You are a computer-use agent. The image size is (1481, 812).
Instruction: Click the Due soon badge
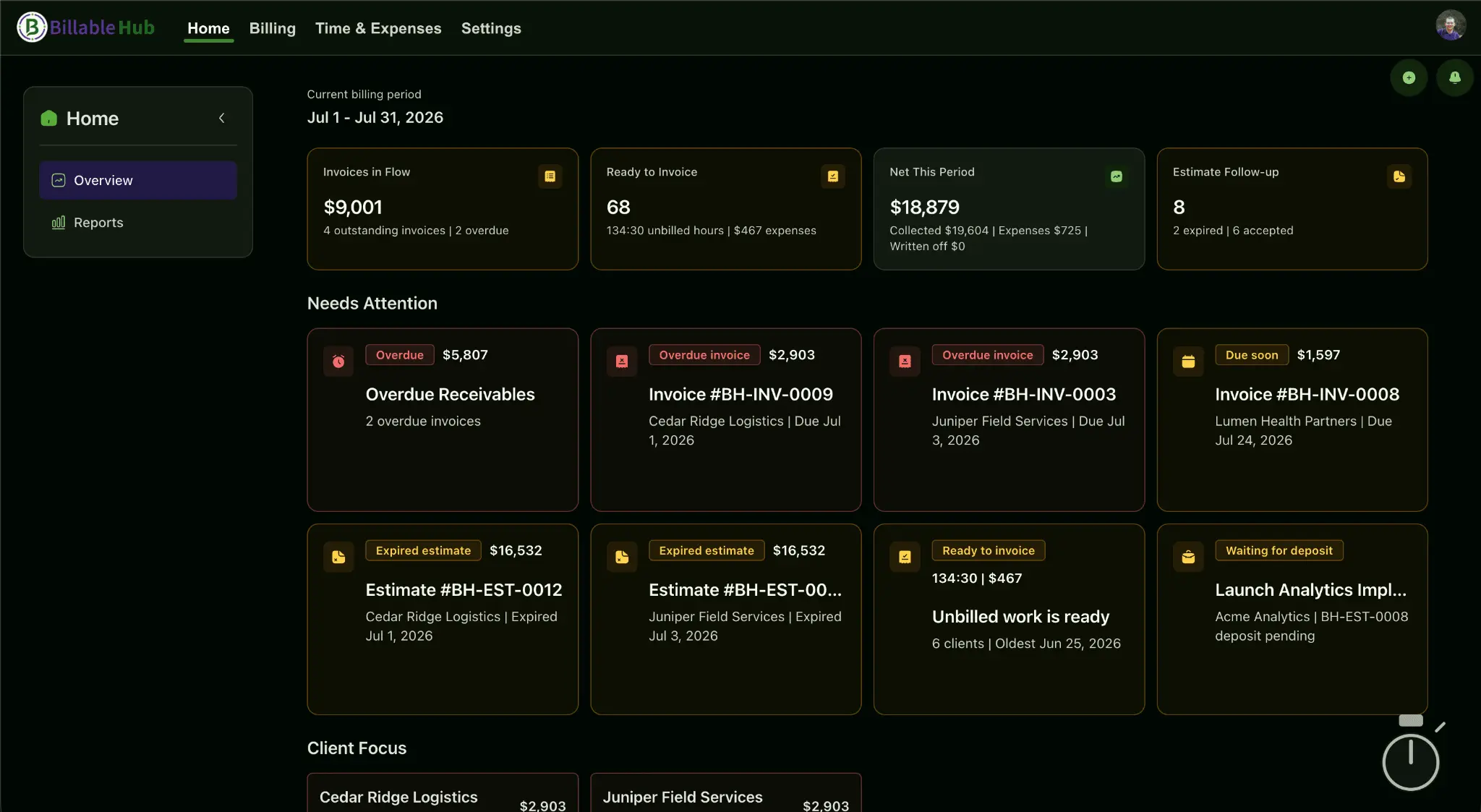pyautogui.click(x=1252, y=355)
